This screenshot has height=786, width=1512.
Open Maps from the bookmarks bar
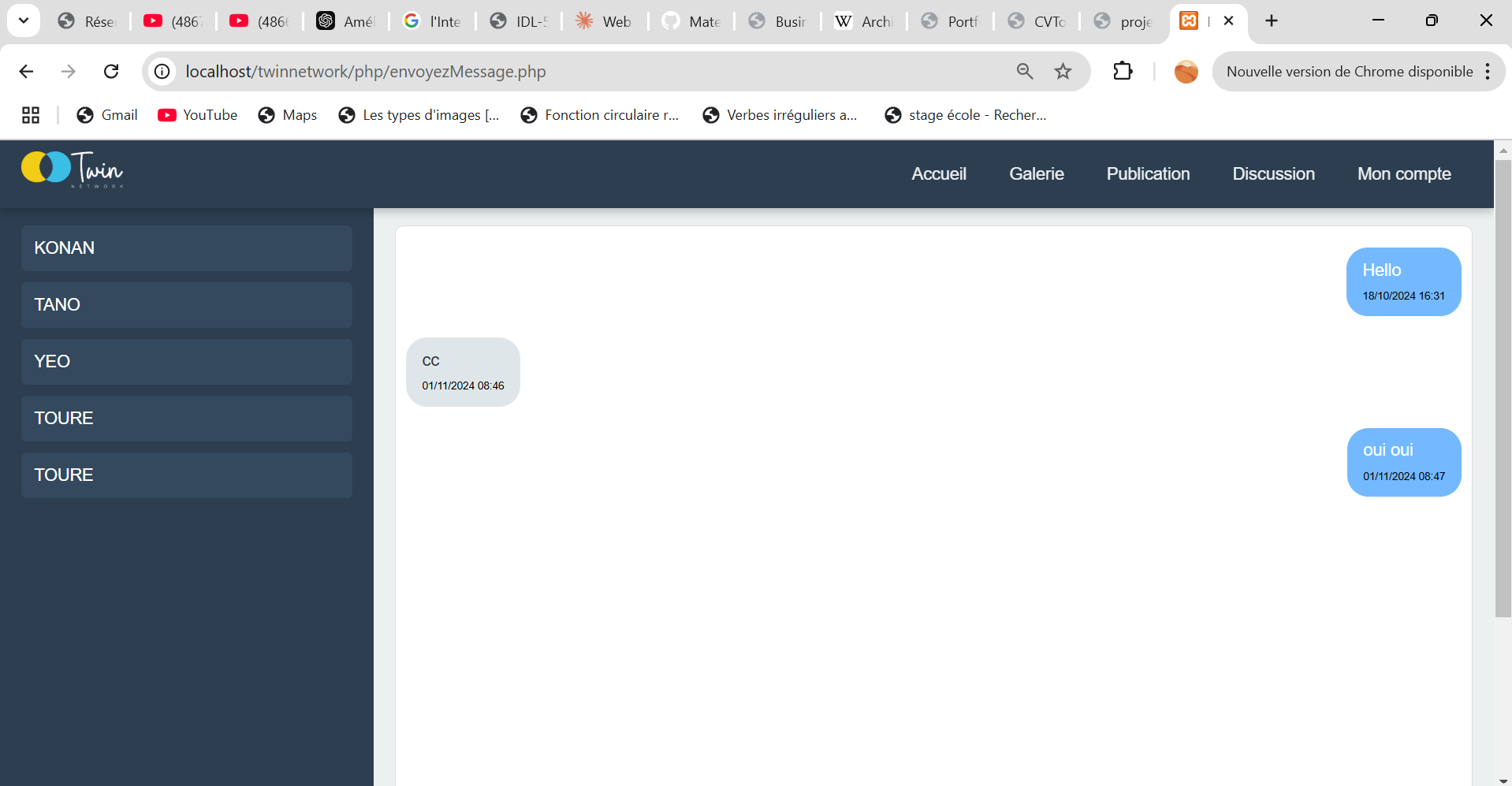287,114
